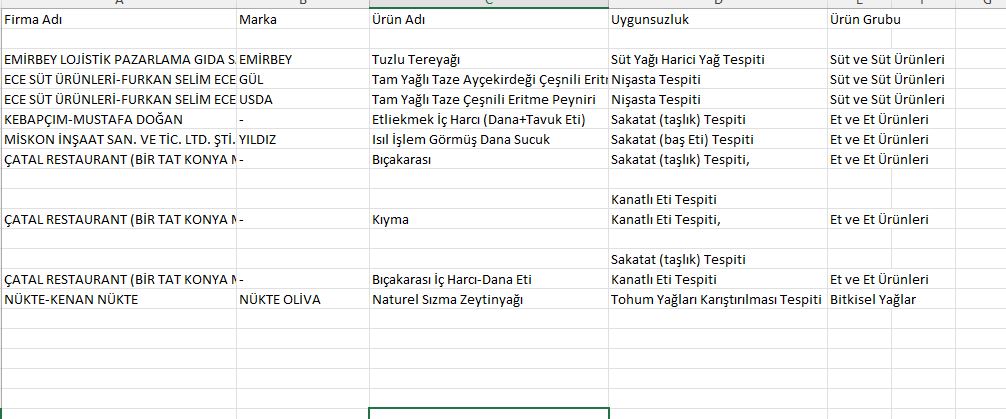Select the 'Uygunsuzluk' header cell

point(718,19)
